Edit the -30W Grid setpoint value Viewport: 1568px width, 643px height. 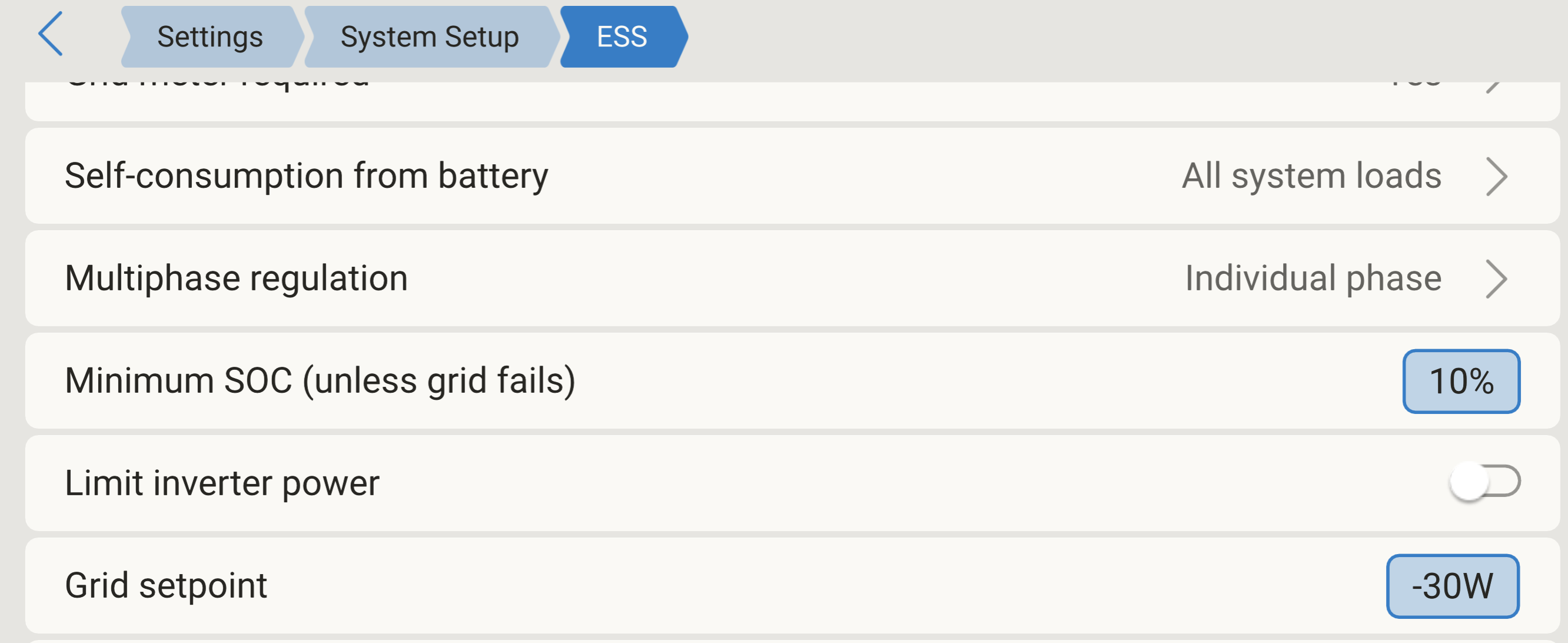[1453, 586]
